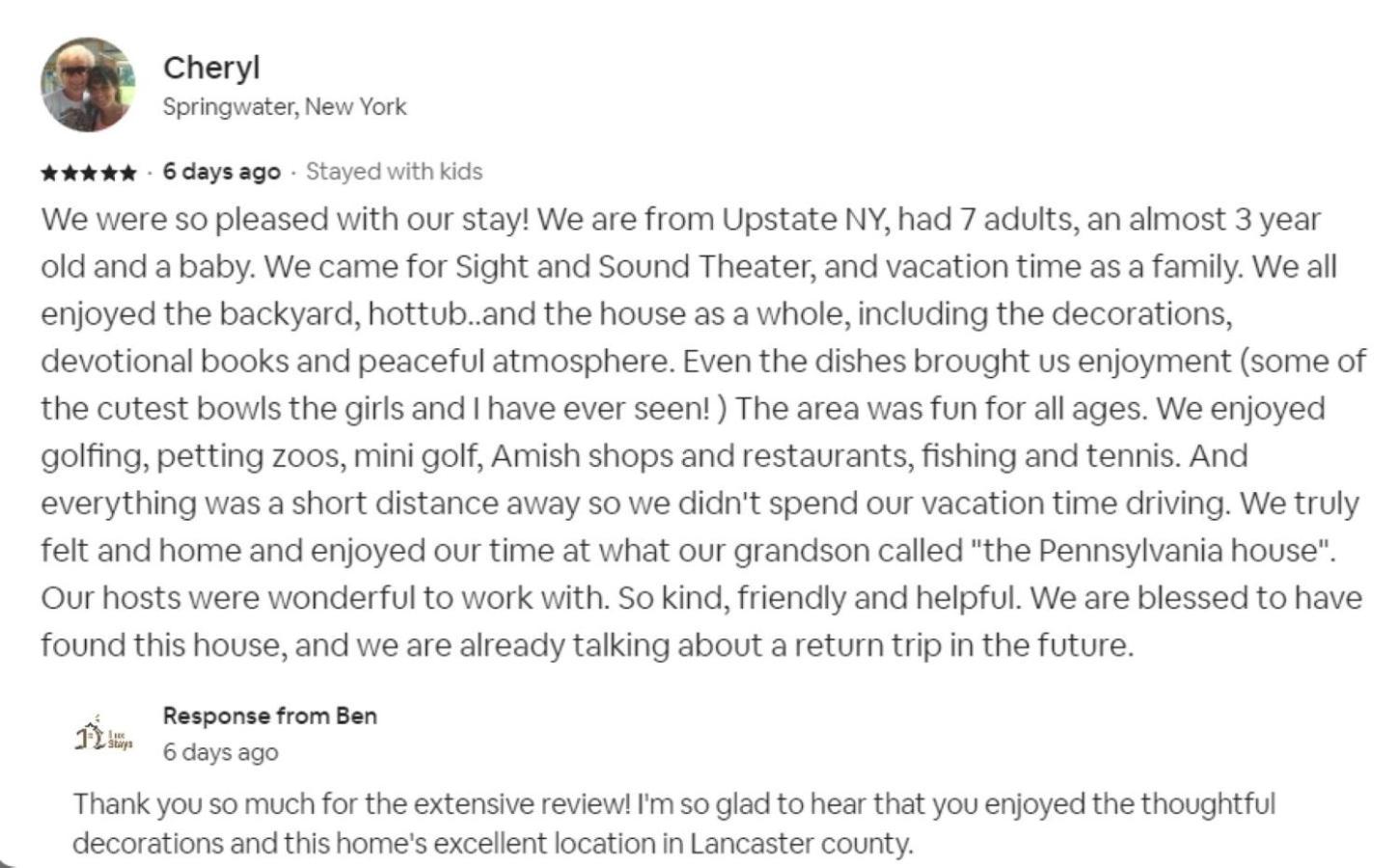Click the words golfing, petting zoos, mini golf

[261, 455]
